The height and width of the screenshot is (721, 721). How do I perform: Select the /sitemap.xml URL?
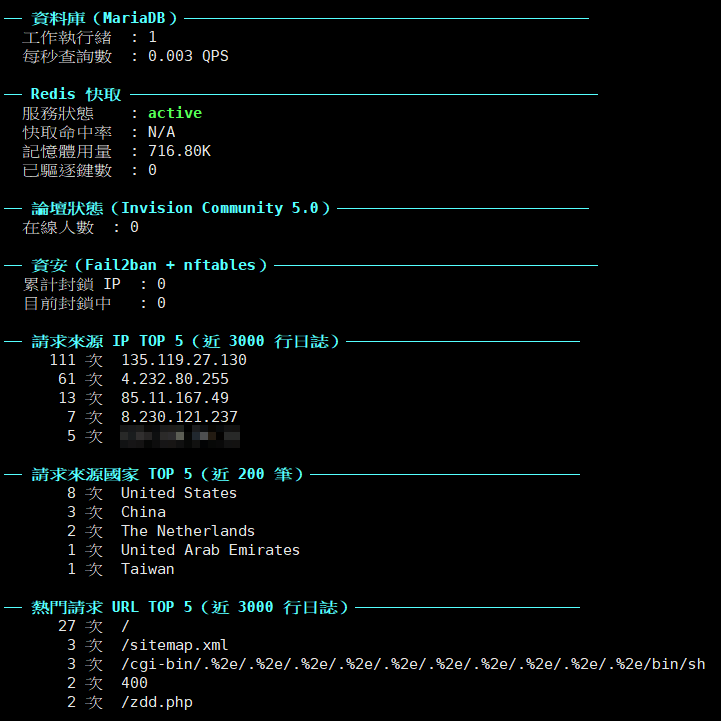pyautogui.click(x=175, y=645)
